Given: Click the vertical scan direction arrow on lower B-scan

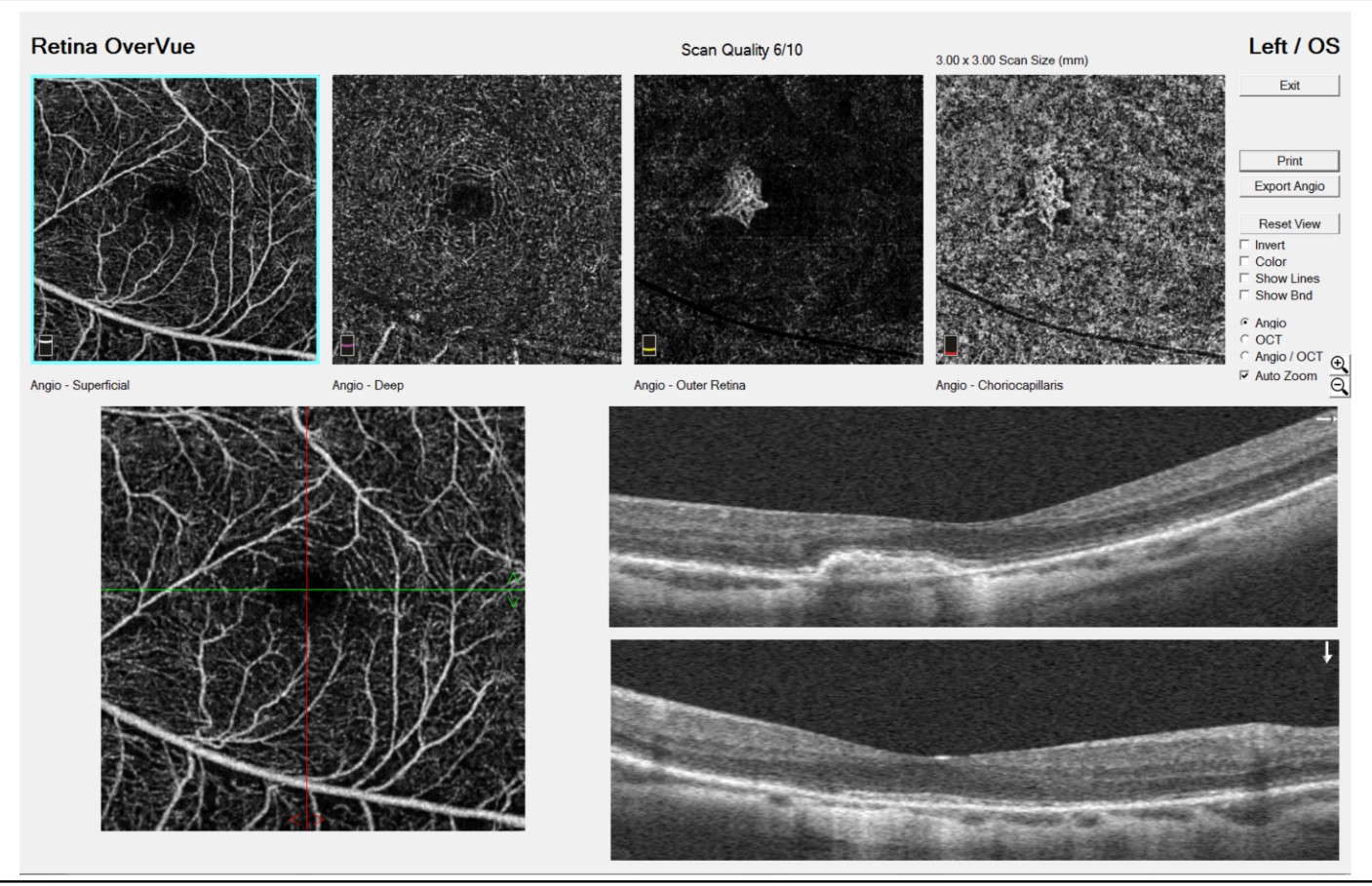Looking at the screenshot, I should coord(1327,652).
